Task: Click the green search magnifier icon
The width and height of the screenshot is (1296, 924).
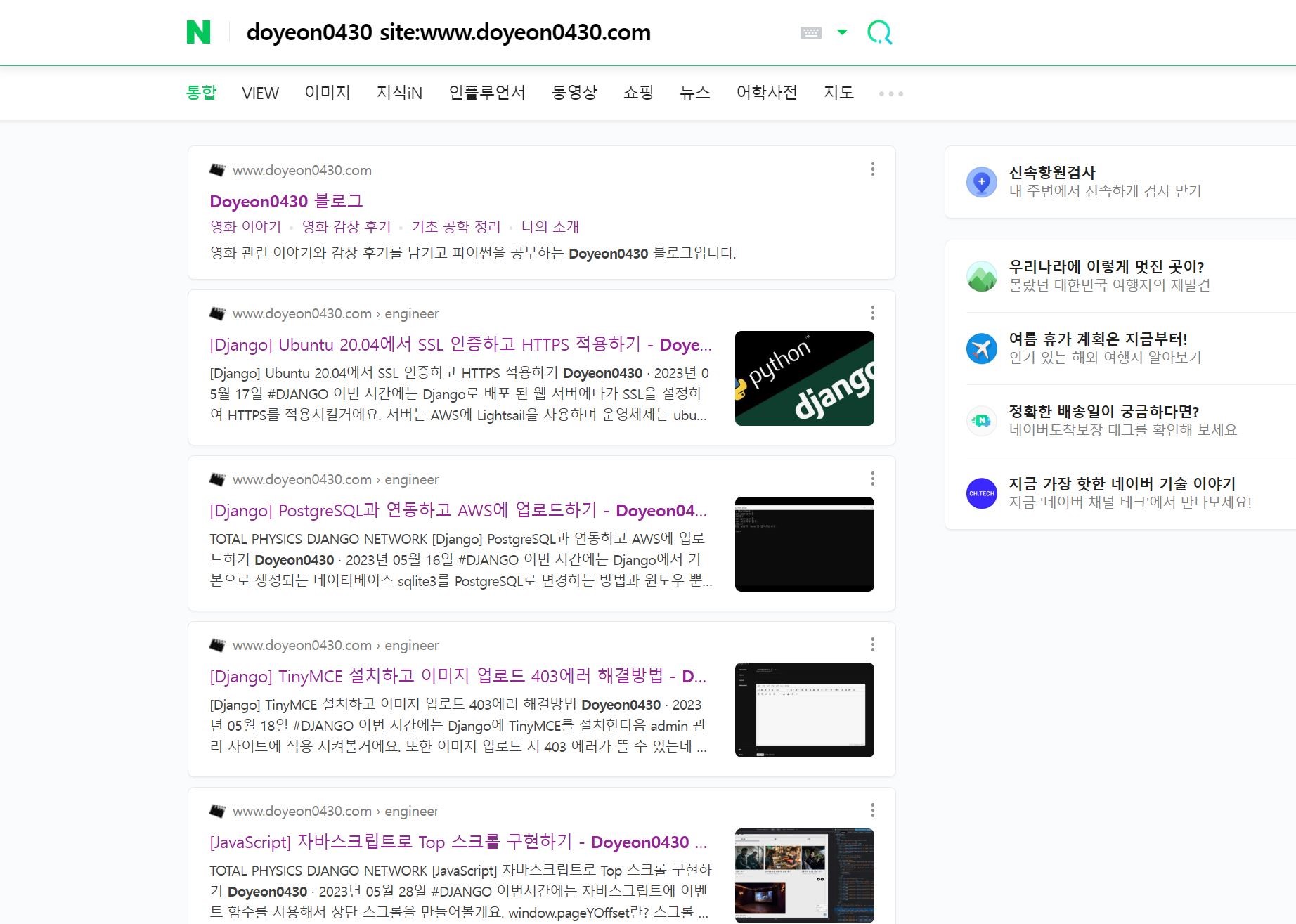Action: [x=879, y=32]
